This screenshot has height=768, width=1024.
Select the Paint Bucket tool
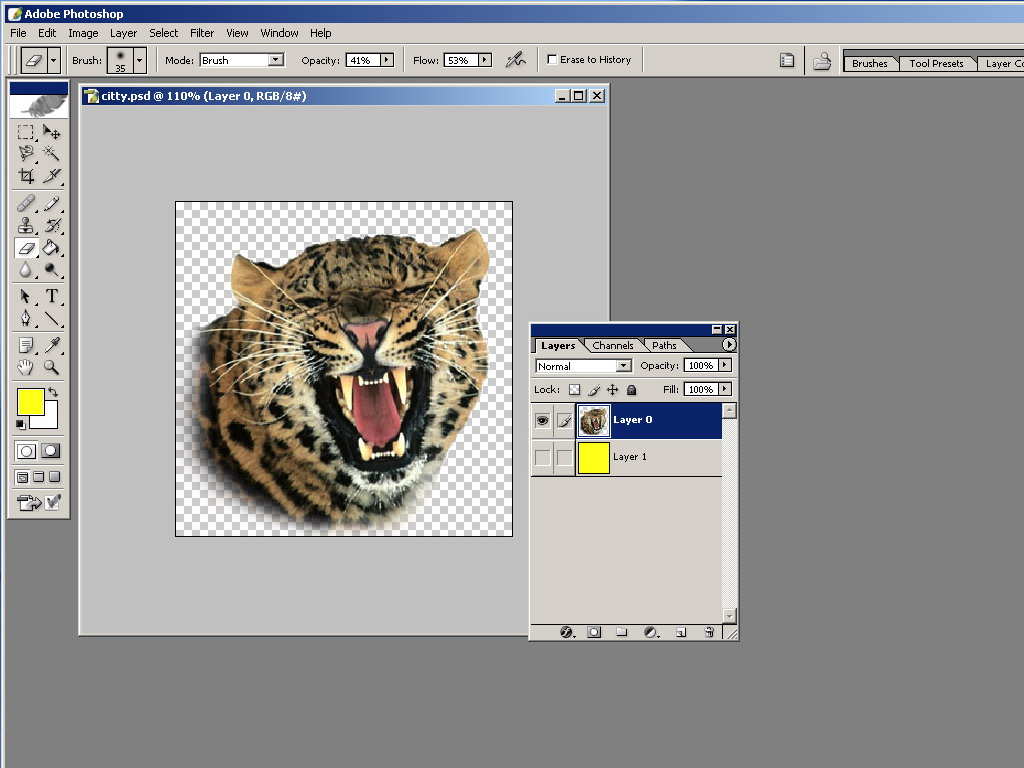click(51, 248)
